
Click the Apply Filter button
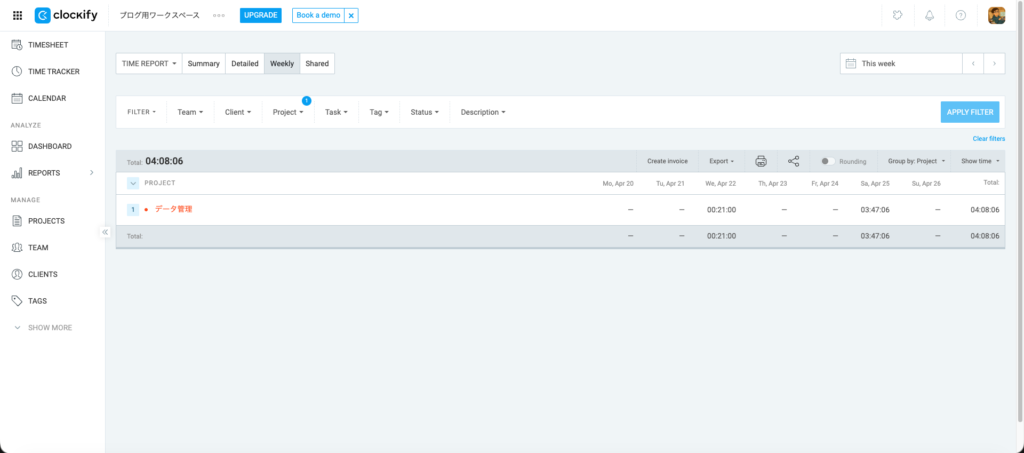pos(969,112)
